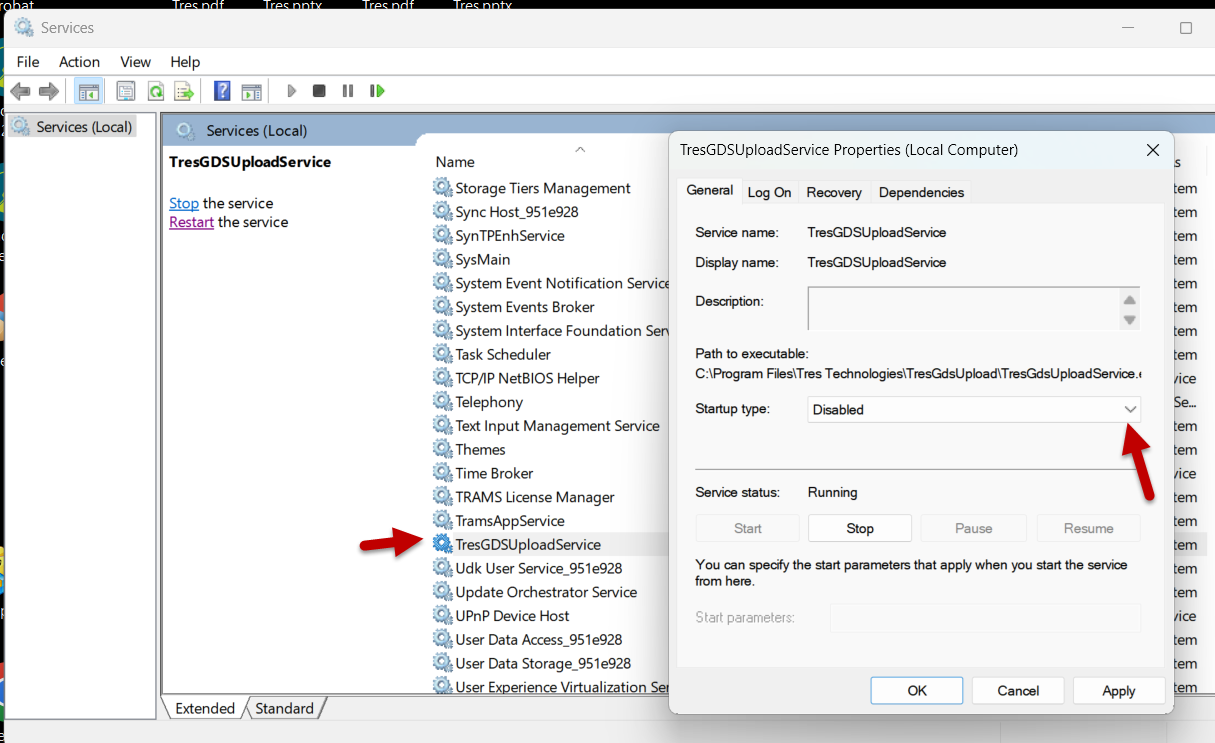Image resolution: width=1215 pixels, height=743 pixels.
Task: Open the Properties dialog toolbar icon
Action: click(125, 90)
